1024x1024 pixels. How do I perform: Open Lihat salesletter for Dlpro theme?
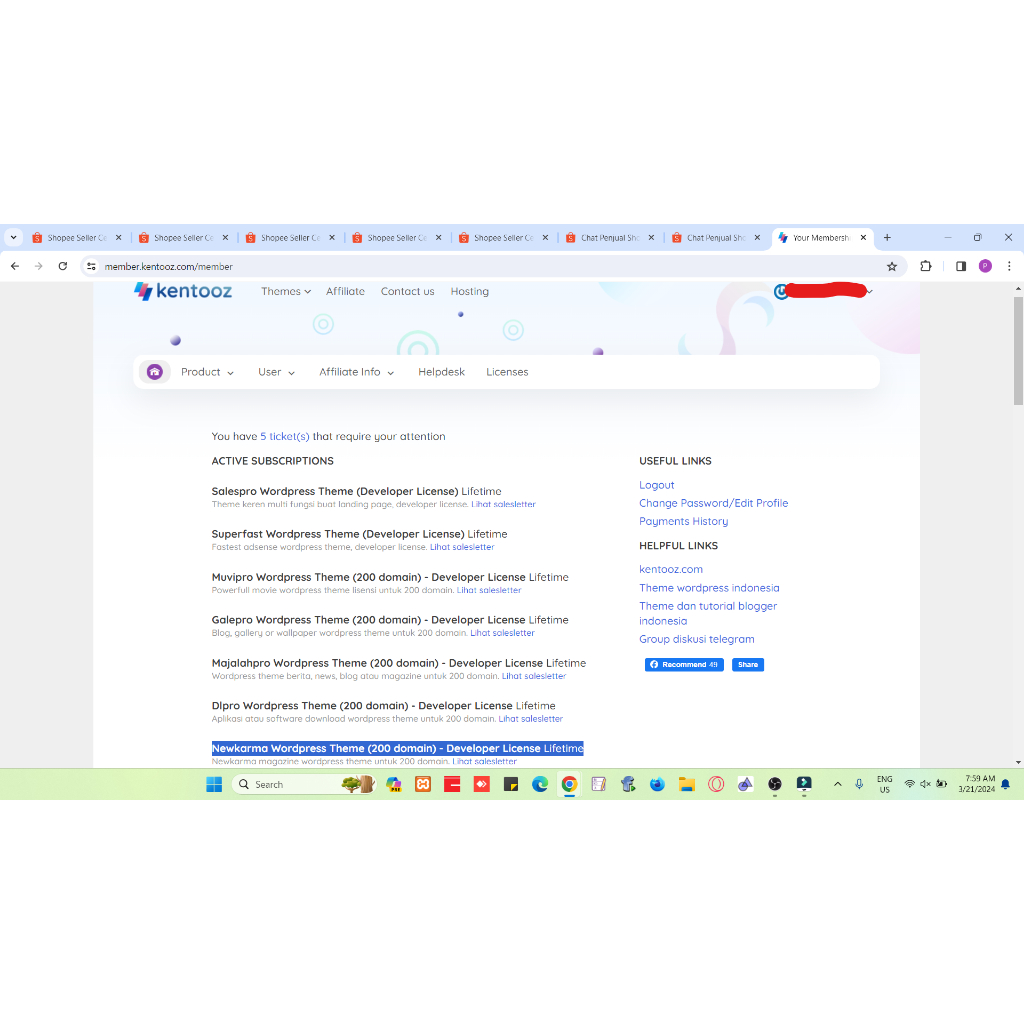(x=530, y=719)
